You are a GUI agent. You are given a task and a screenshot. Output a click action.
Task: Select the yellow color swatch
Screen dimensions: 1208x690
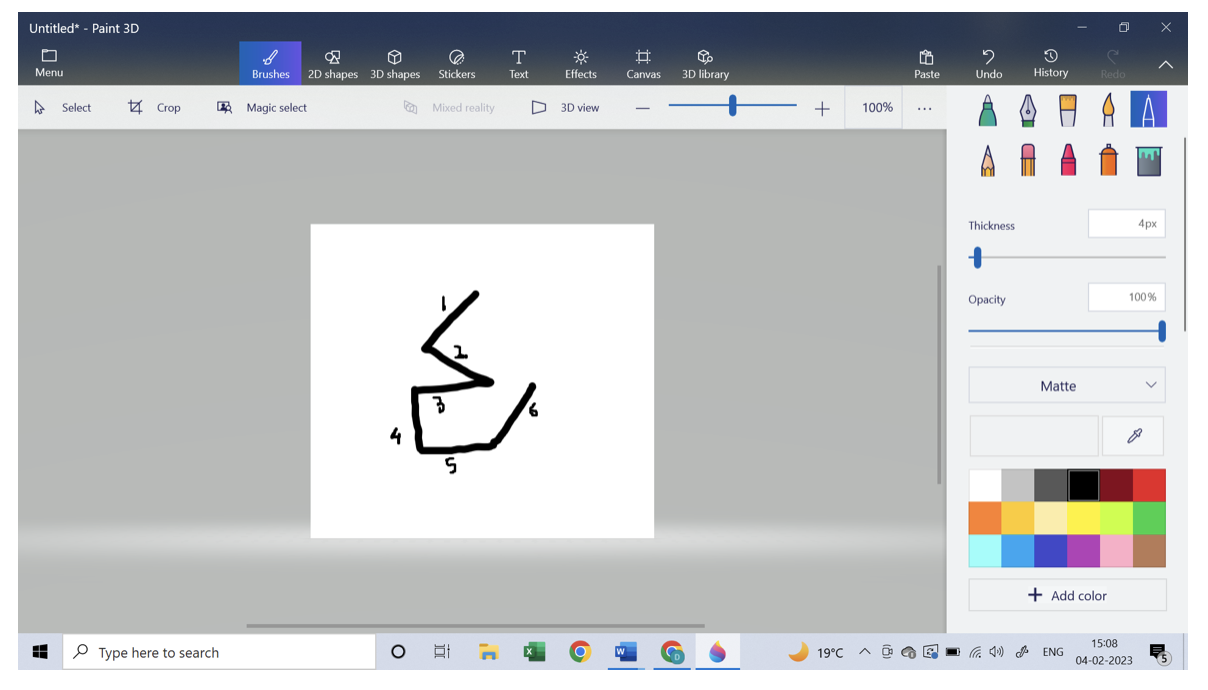coord(1083,518)
